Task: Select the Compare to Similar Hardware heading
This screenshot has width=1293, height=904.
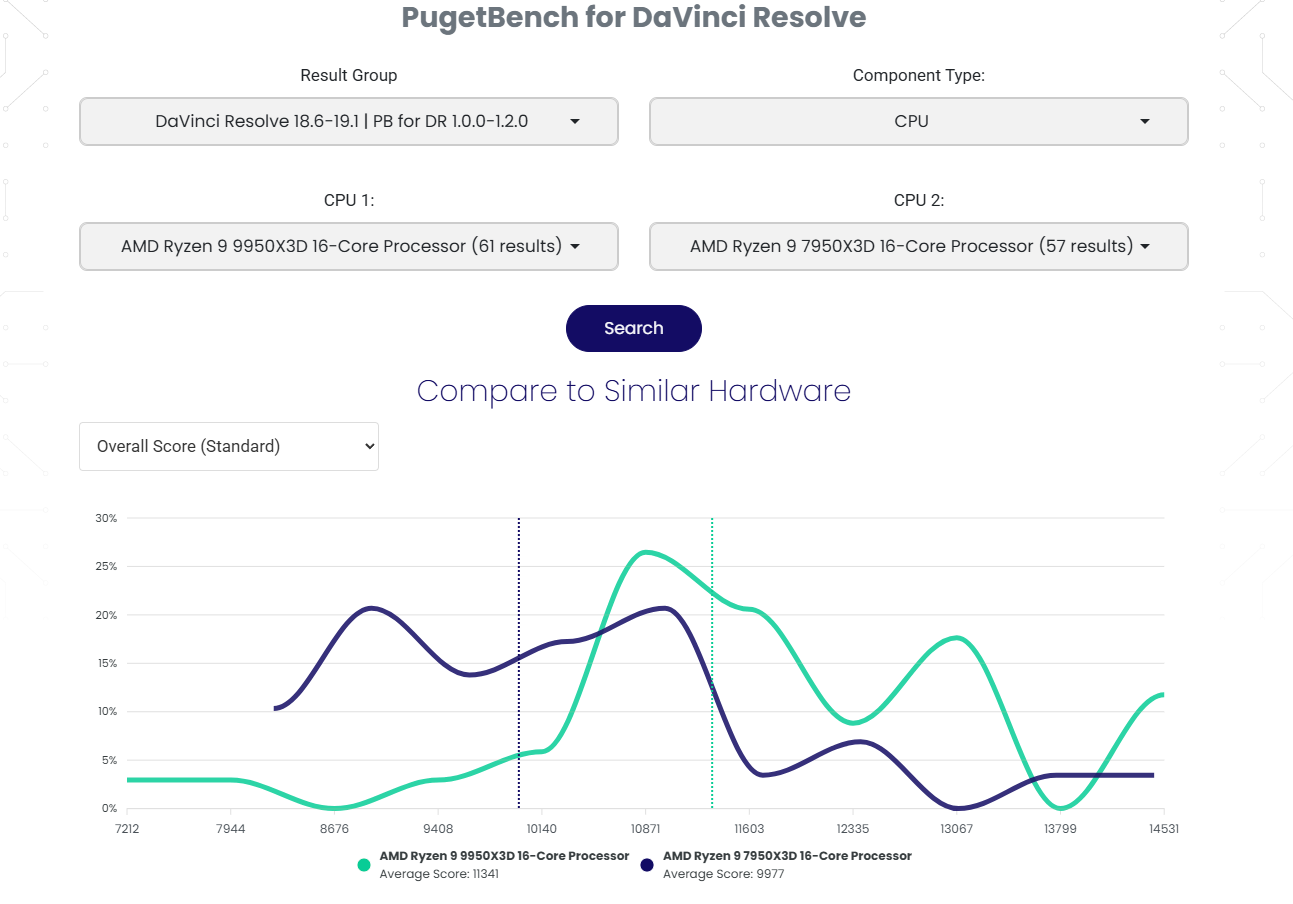Action: click(633, 391)
